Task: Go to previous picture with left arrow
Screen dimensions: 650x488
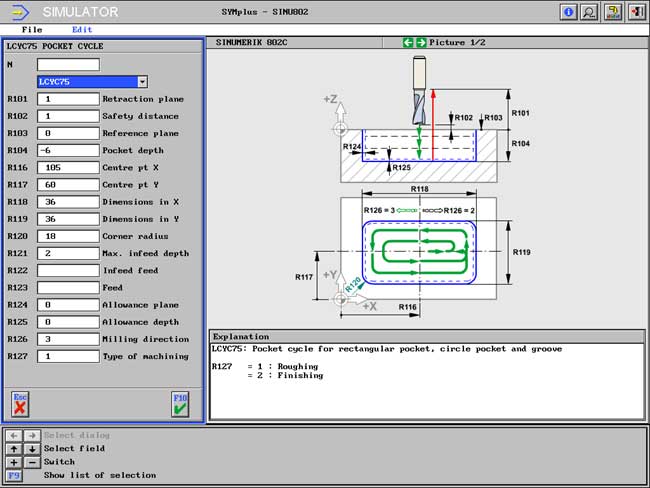Action: pos(408,43)
